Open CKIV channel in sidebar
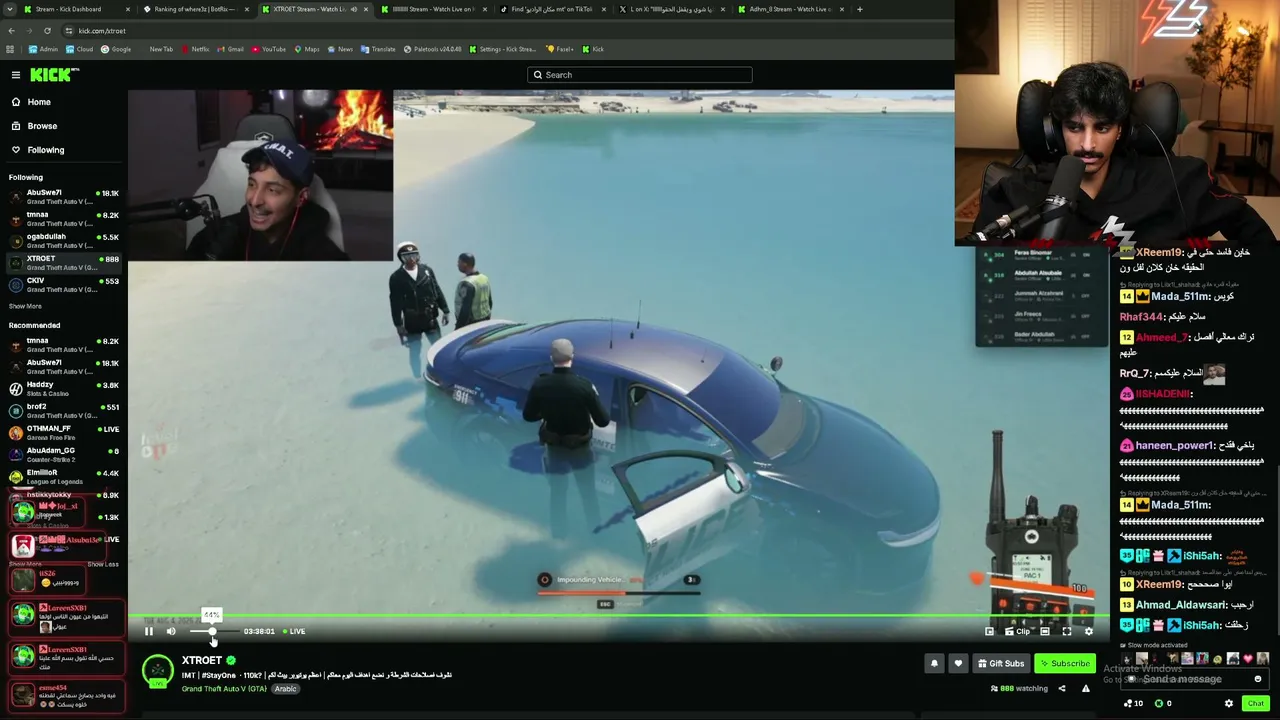 point(64,285)
